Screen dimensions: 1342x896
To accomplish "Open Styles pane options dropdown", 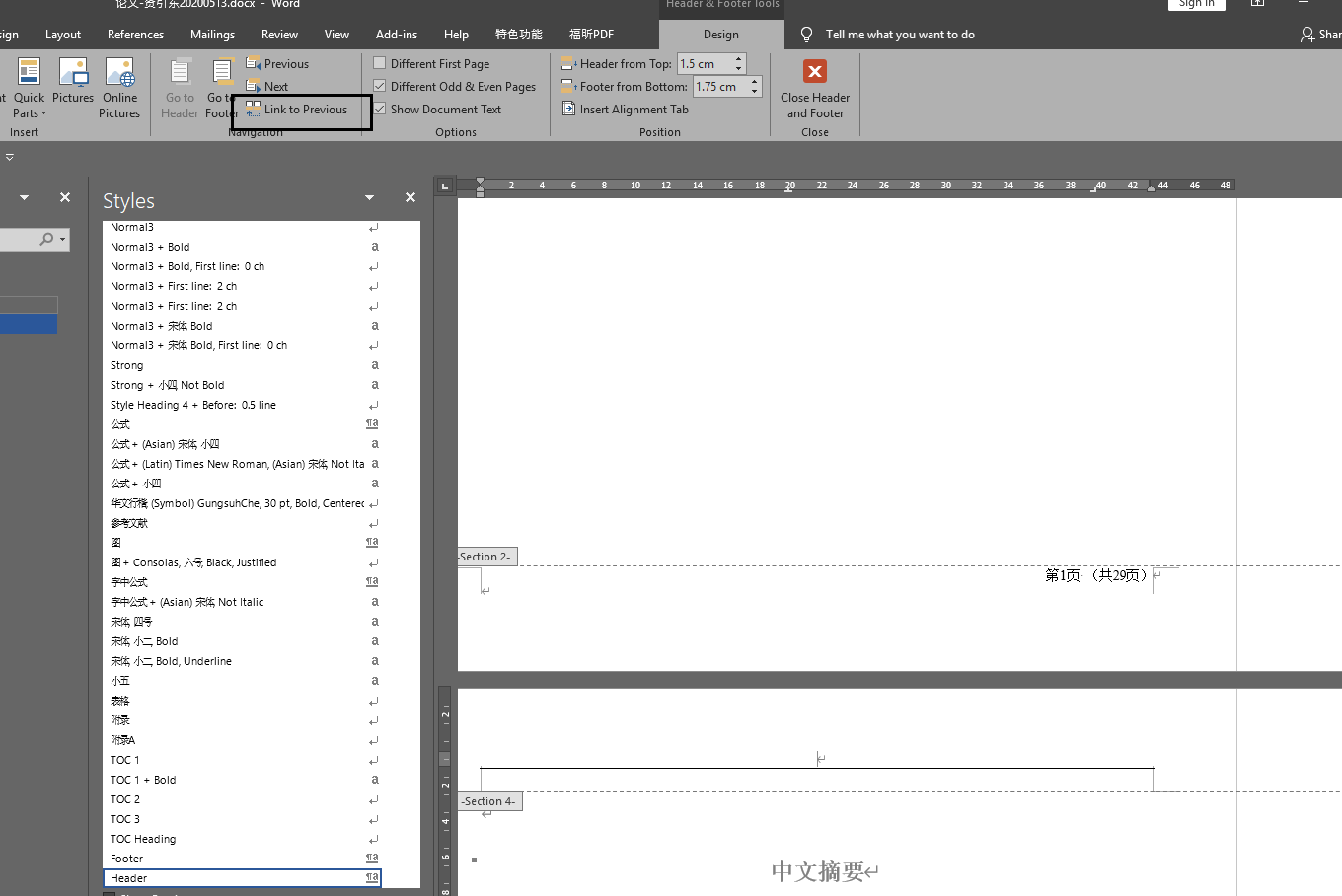I will tap(370, 197).
